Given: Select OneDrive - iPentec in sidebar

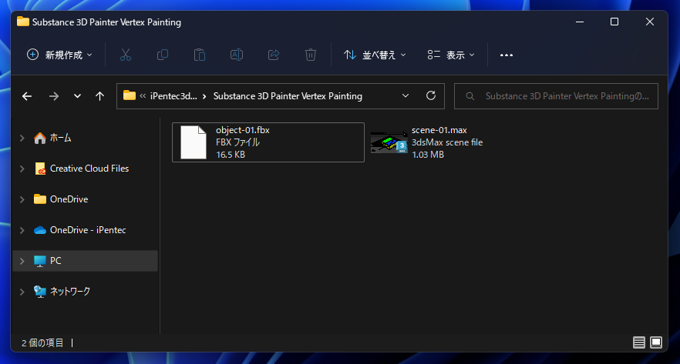Looking at the screenshot, I should click(x=85, y=230).
